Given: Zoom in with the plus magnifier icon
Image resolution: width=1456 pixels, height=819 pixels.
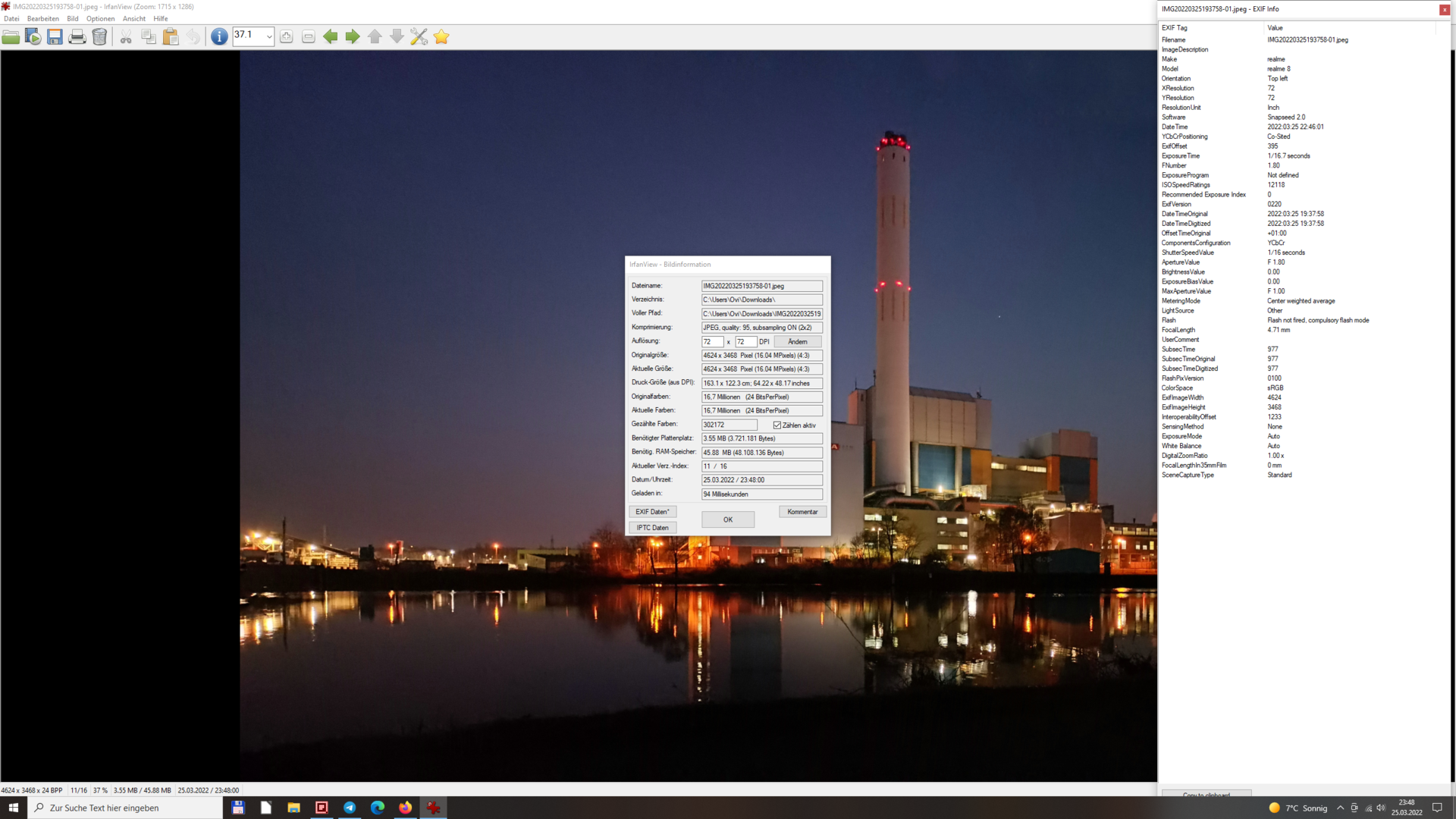Looking at the screenshot, I should (287, 36).
